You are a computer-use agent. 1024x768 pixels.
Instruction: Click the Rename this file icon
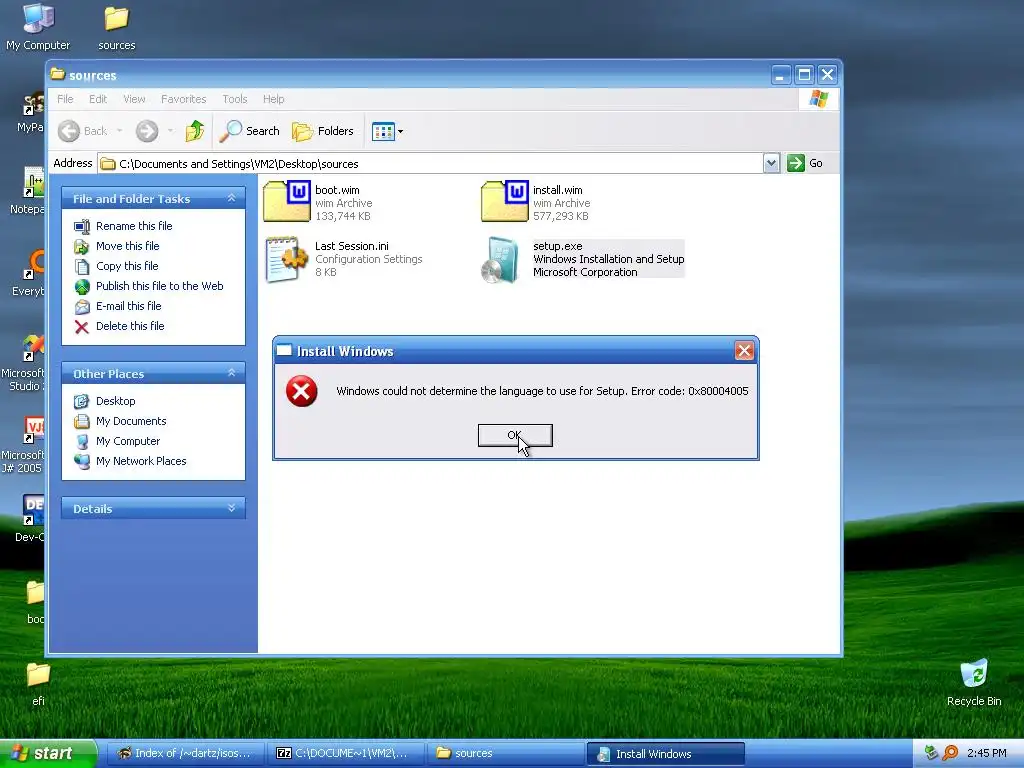click(x=82, y=227)
